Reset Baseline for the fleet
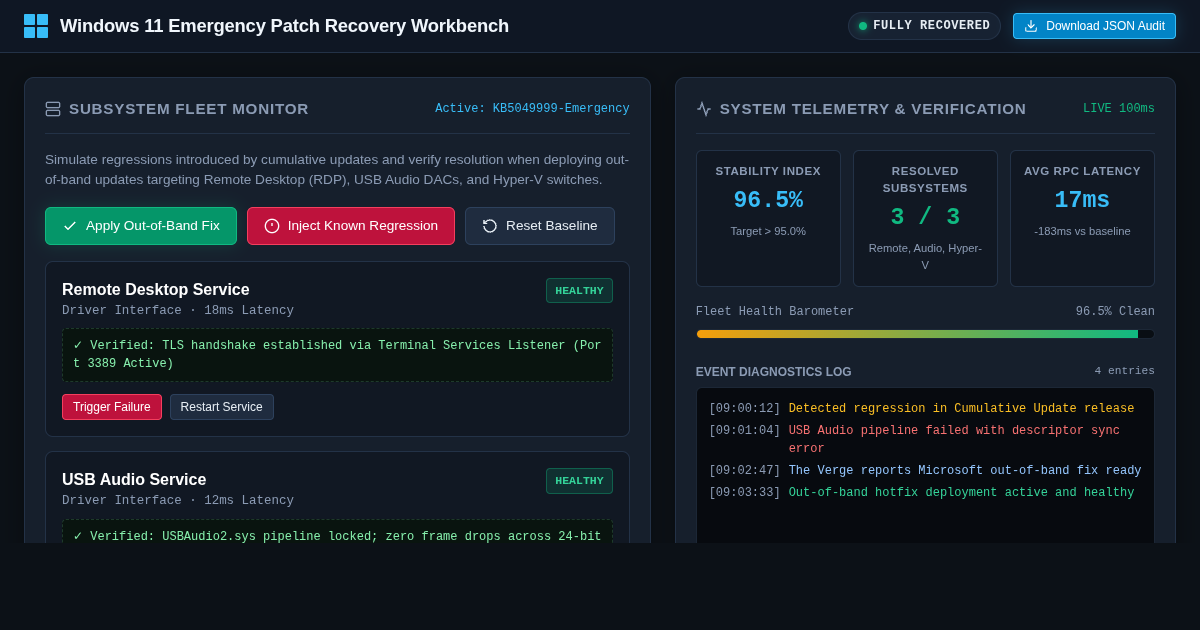1200x630 pixels. pos(540,226)
